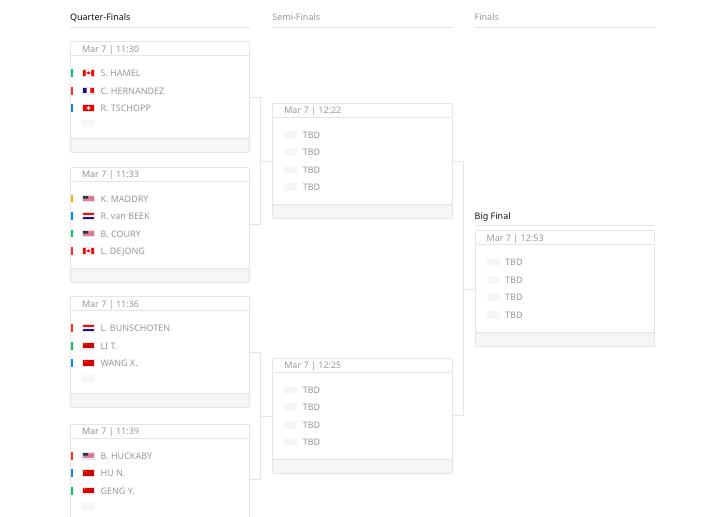703x517 pixels.
Task: Open rider B. COURY's name link
Action: 121,234
